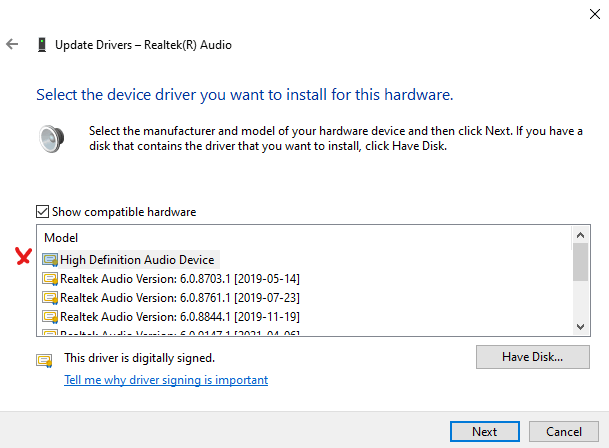
Task: Open Tell me why driver signing is important
Action: [166, 380]
